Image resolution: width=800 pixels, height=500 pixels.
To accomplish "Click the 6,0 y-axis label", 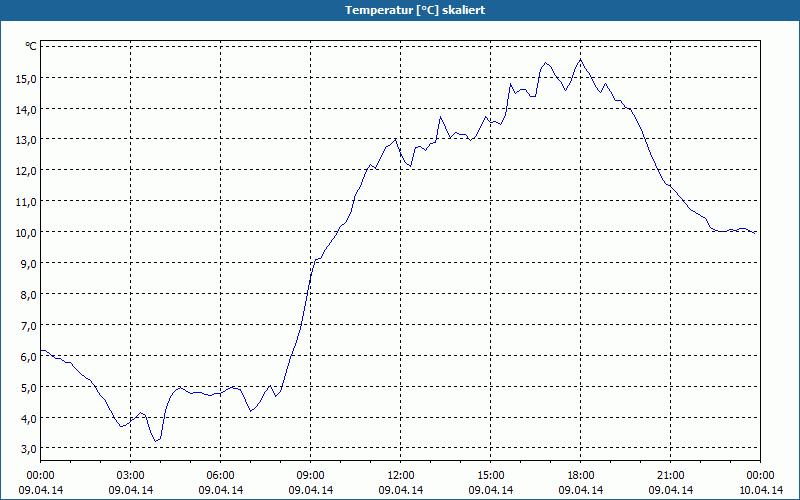I will [x=30, y=356].
